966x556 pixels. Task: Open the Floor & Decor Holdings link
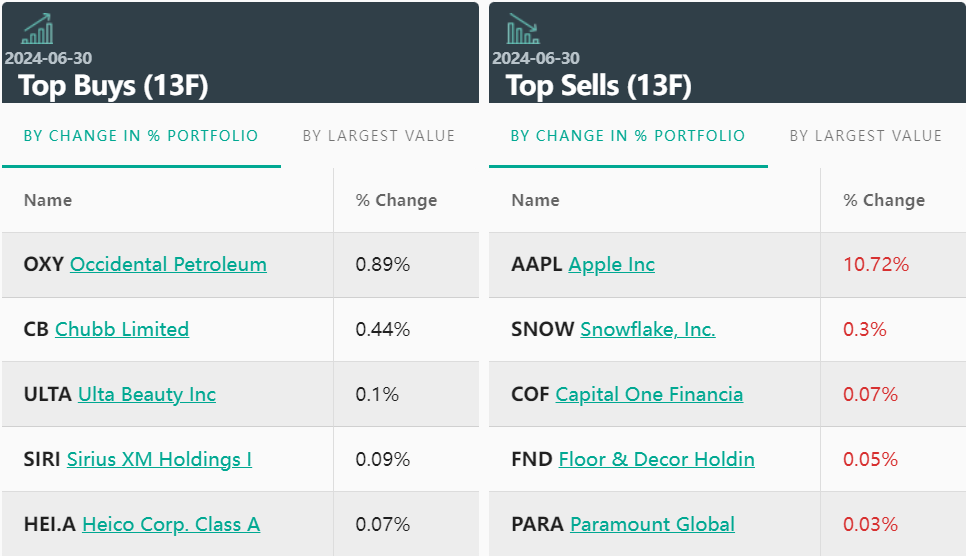coord(656,460)
